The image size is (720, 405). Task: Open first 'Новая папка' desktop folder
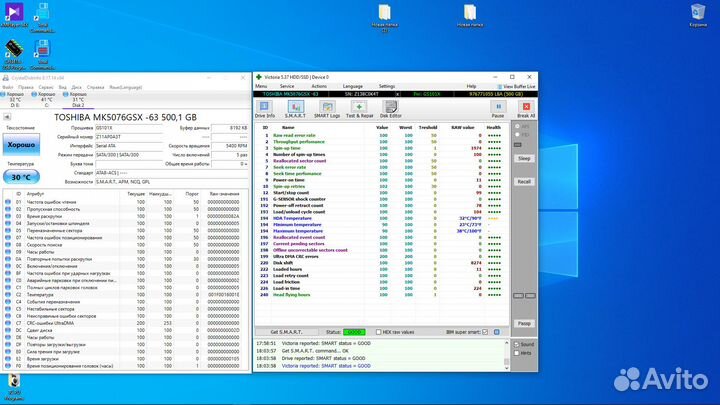[385, 17]
